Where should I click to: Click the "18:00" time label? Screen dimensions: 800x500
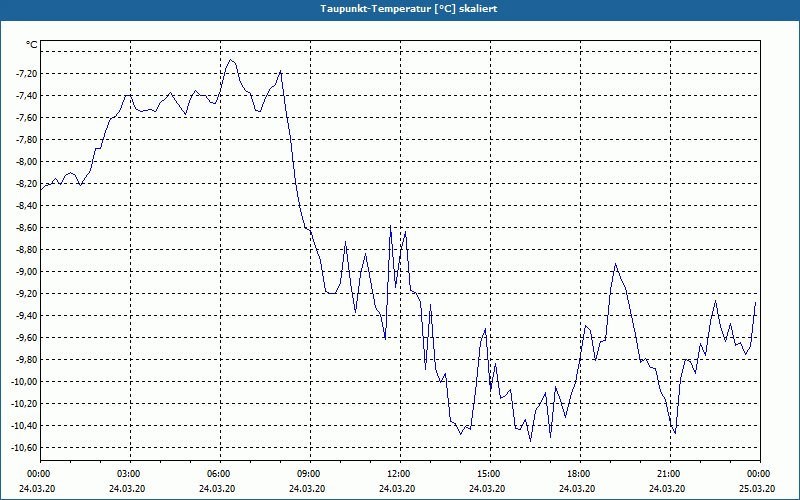click(579, 474)
